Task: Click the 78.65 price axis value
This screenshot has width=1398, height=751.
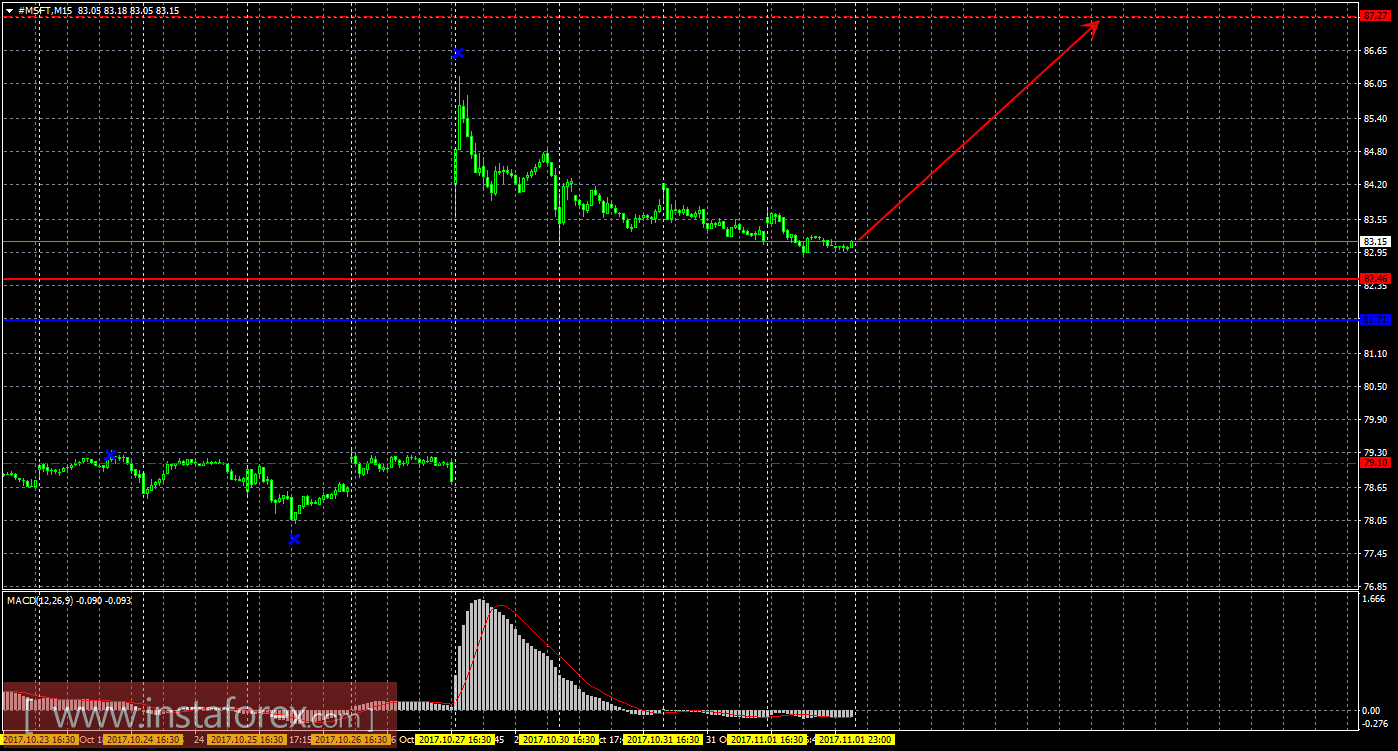Action: point(1376,488)
